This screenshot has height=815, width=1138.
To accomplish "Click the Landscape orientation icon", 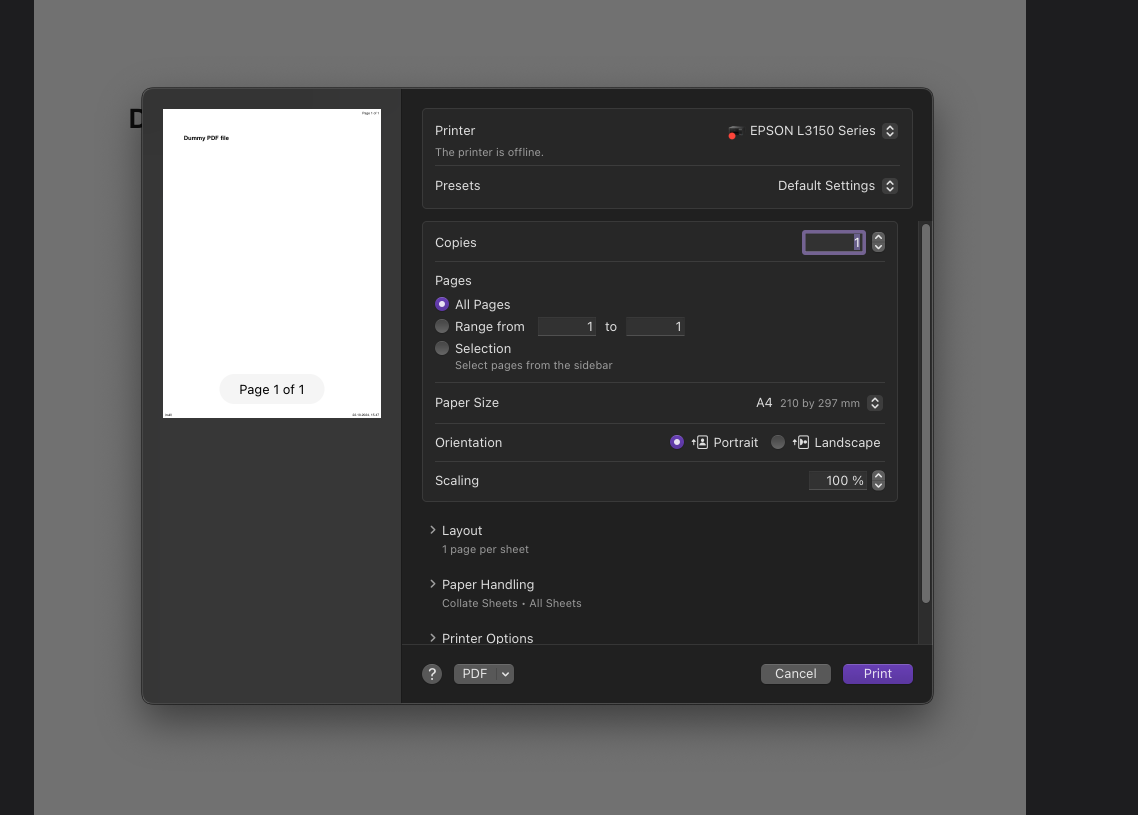I will click(801, 442).
